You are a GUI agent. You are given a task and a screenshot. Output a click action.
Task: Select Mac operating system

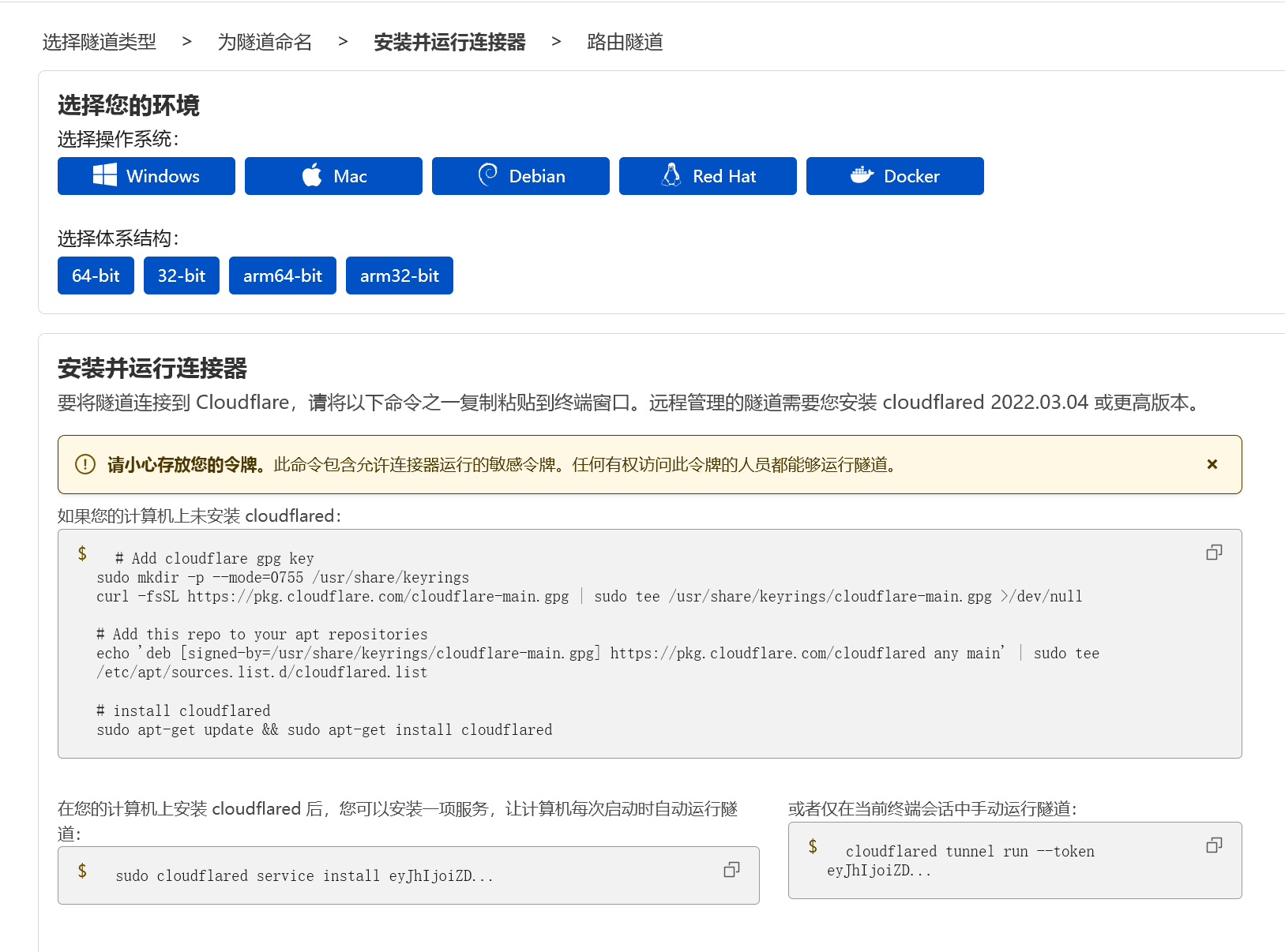pyautogui.click(x=333, y=176)
